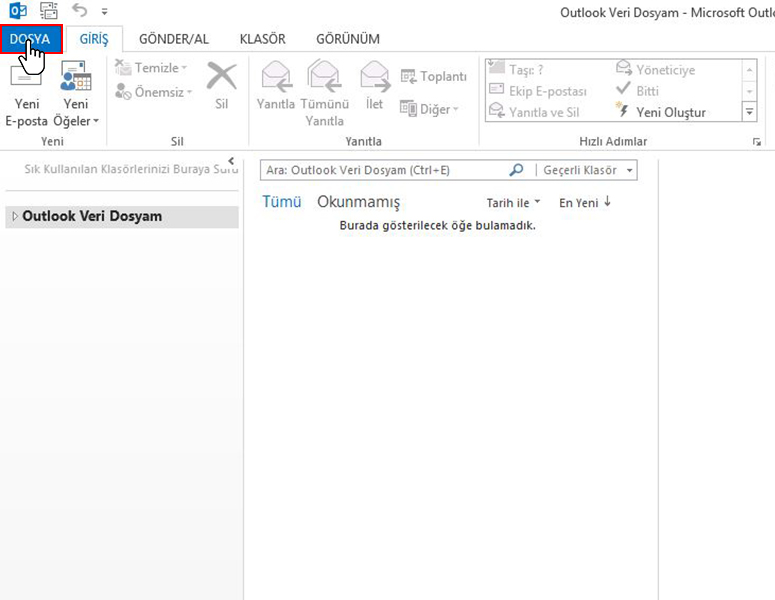Screen dimensions: 775x600
Task: Show only Okunmamış messages
Action: 358,202
